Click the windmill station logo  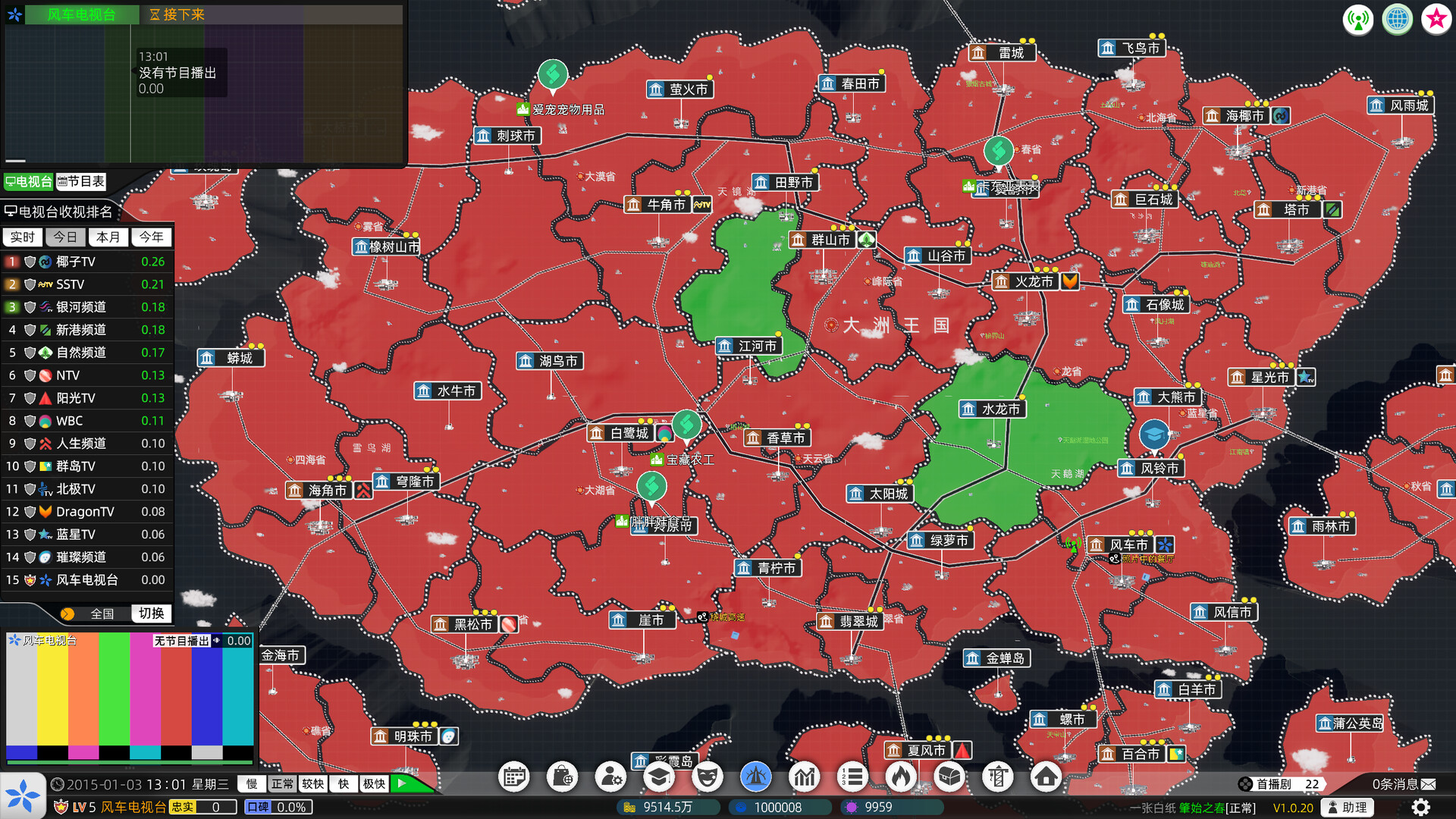pos(22,796)
